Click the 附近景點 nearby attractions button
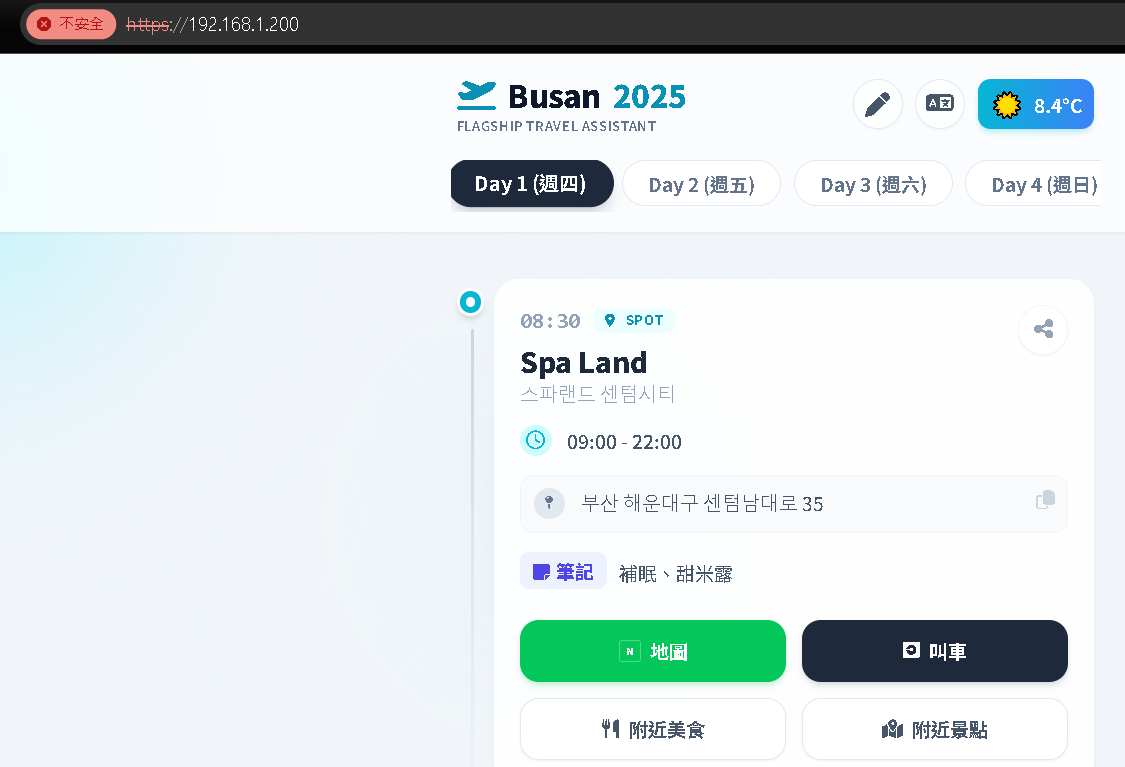1125x767 pixels. pyautogui.click(x=934, y=729)
